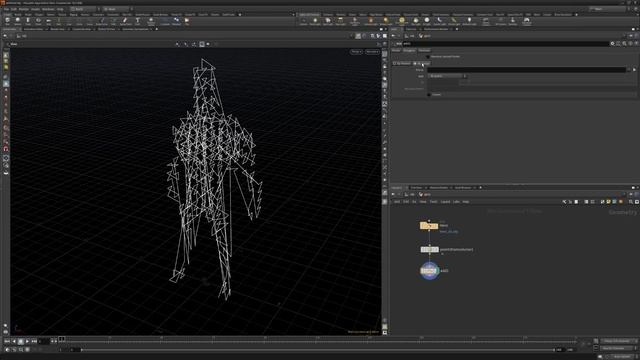Play the timeline forward
640x360 pixels.
(x=27, y=341)
